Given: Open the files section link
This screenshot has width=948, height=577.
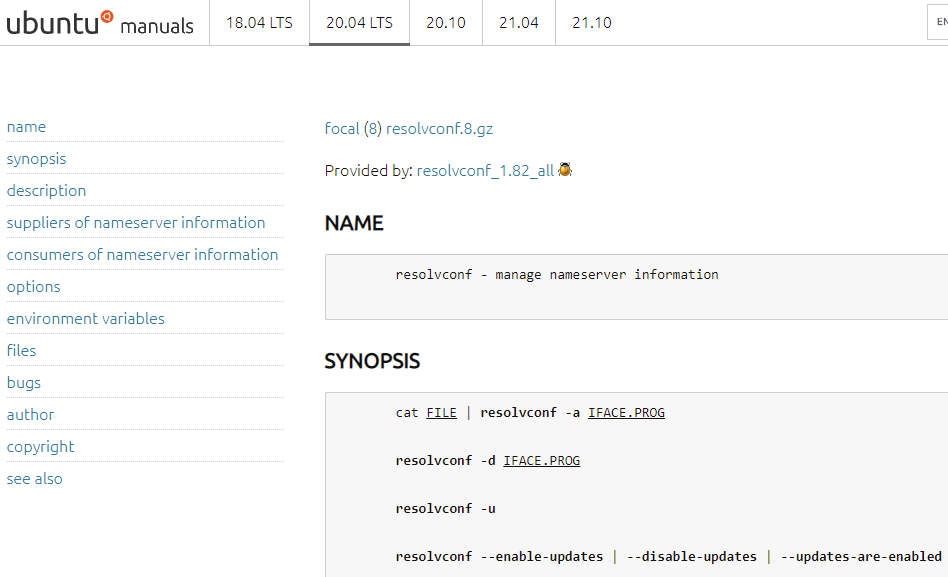Looking at the screenshot, I should point(22,351).
